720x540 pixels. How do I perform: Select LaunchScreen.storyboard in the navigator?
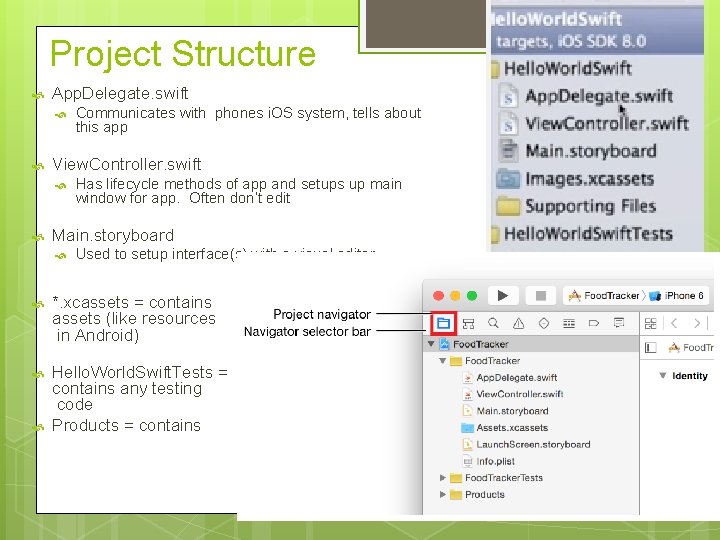pos(533,444)
